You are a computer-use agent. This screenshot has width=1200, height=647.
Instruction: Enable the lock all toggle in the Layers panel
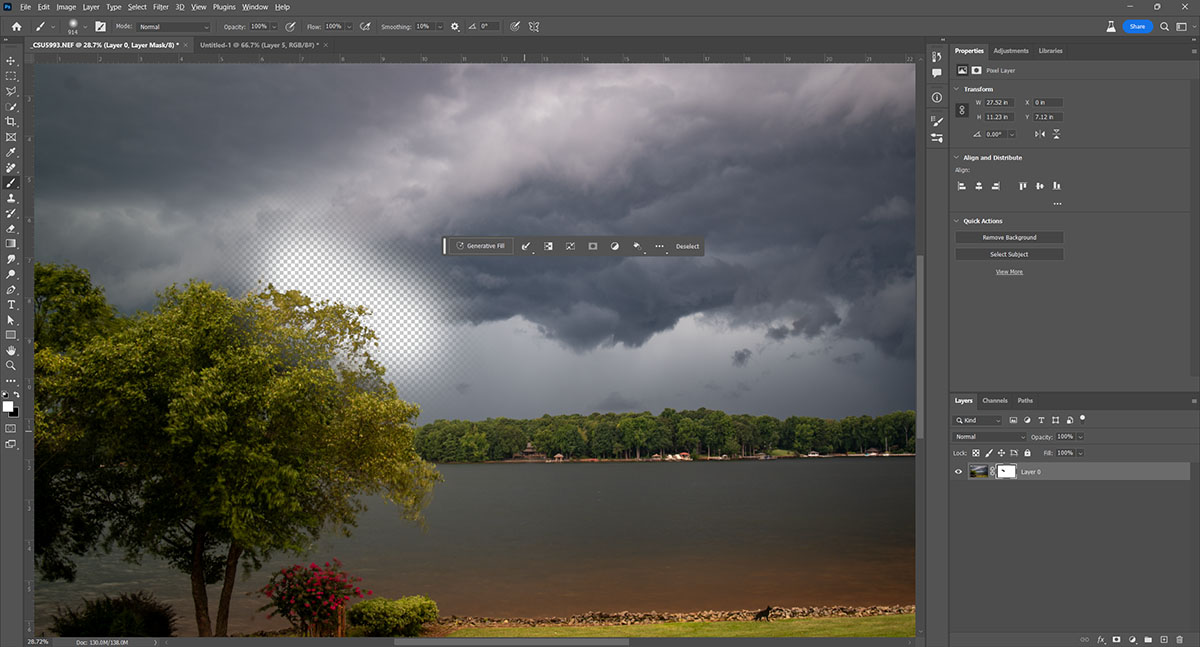[x=1027, y=453]
